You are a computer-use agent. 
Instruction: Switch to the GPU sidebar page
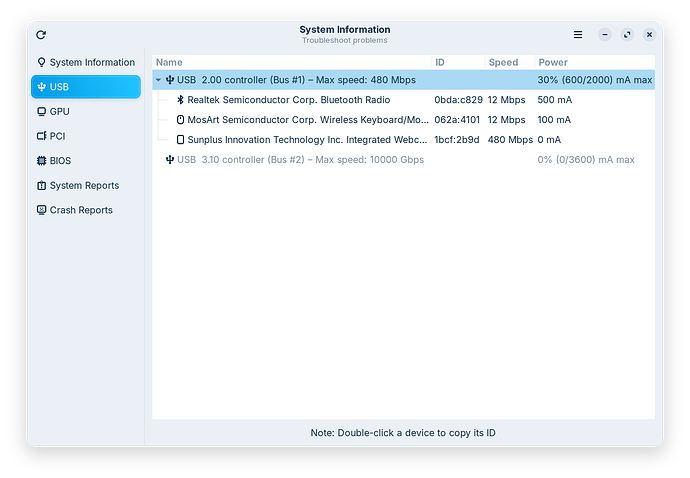click(x=60, y=111)
